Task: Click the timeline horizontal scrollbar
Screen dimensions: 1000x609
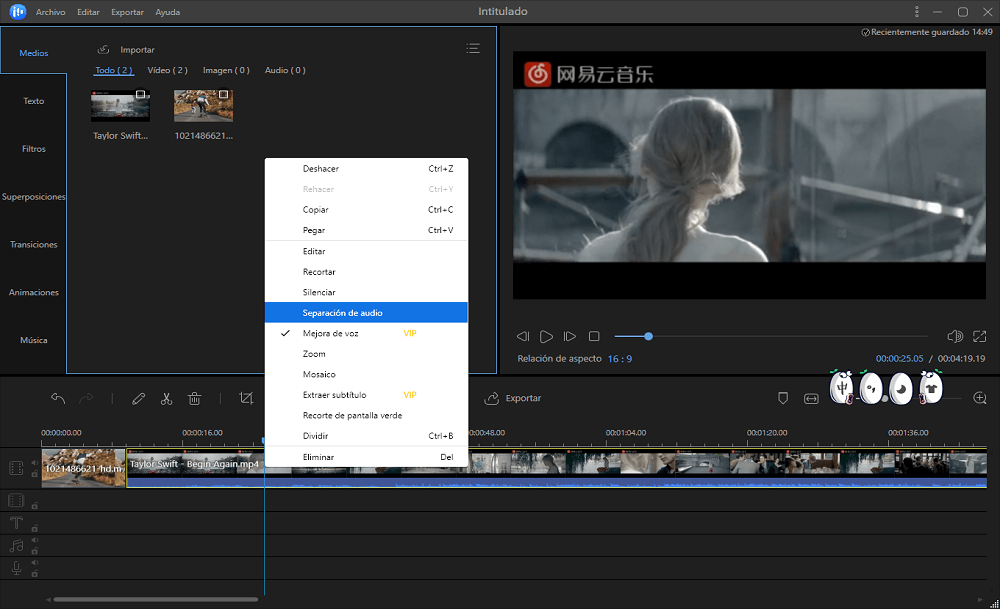Action: tap(156, 599)
